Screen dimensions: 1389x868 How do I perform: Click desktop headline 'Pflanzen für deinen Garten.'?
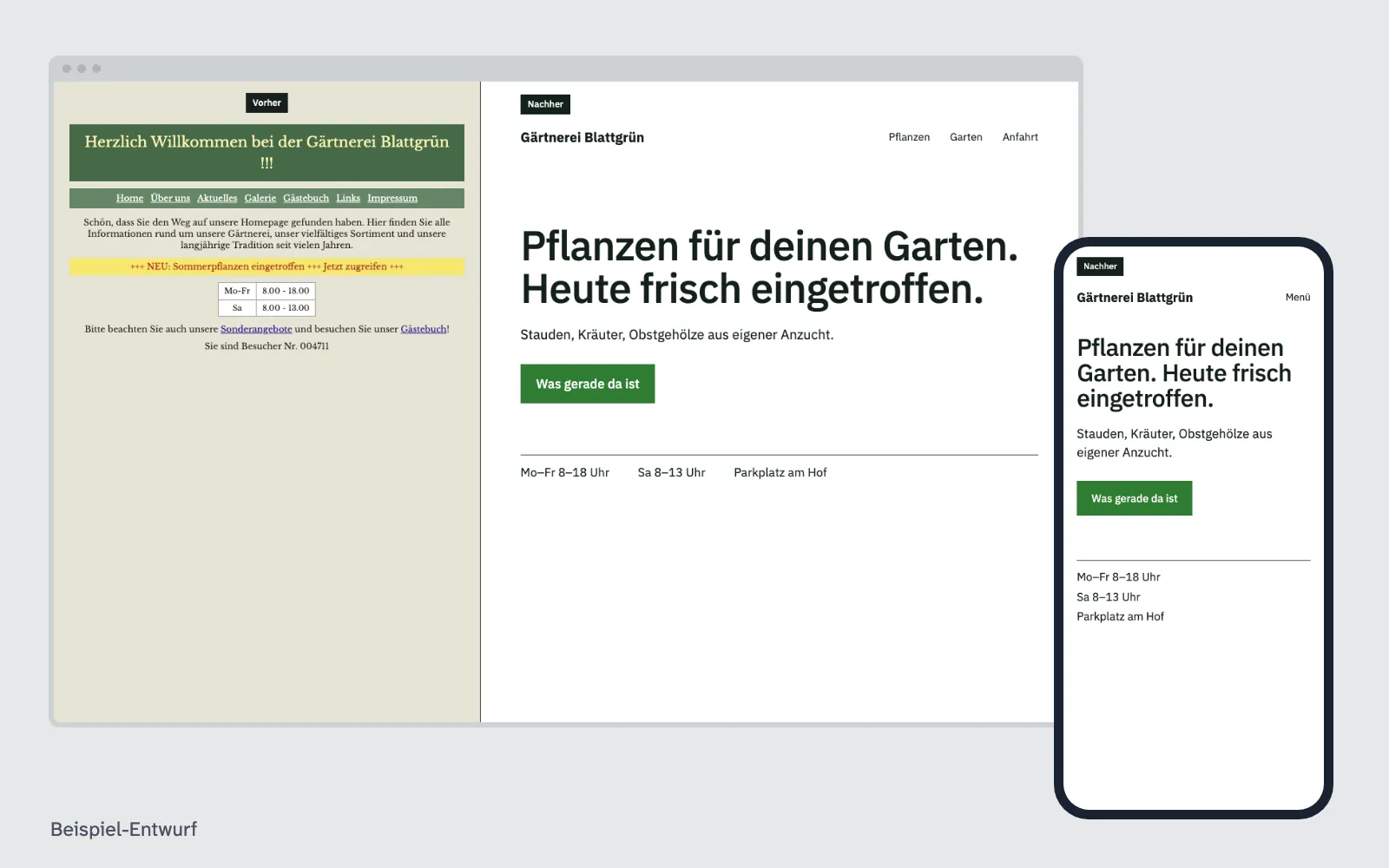(769, 247)
